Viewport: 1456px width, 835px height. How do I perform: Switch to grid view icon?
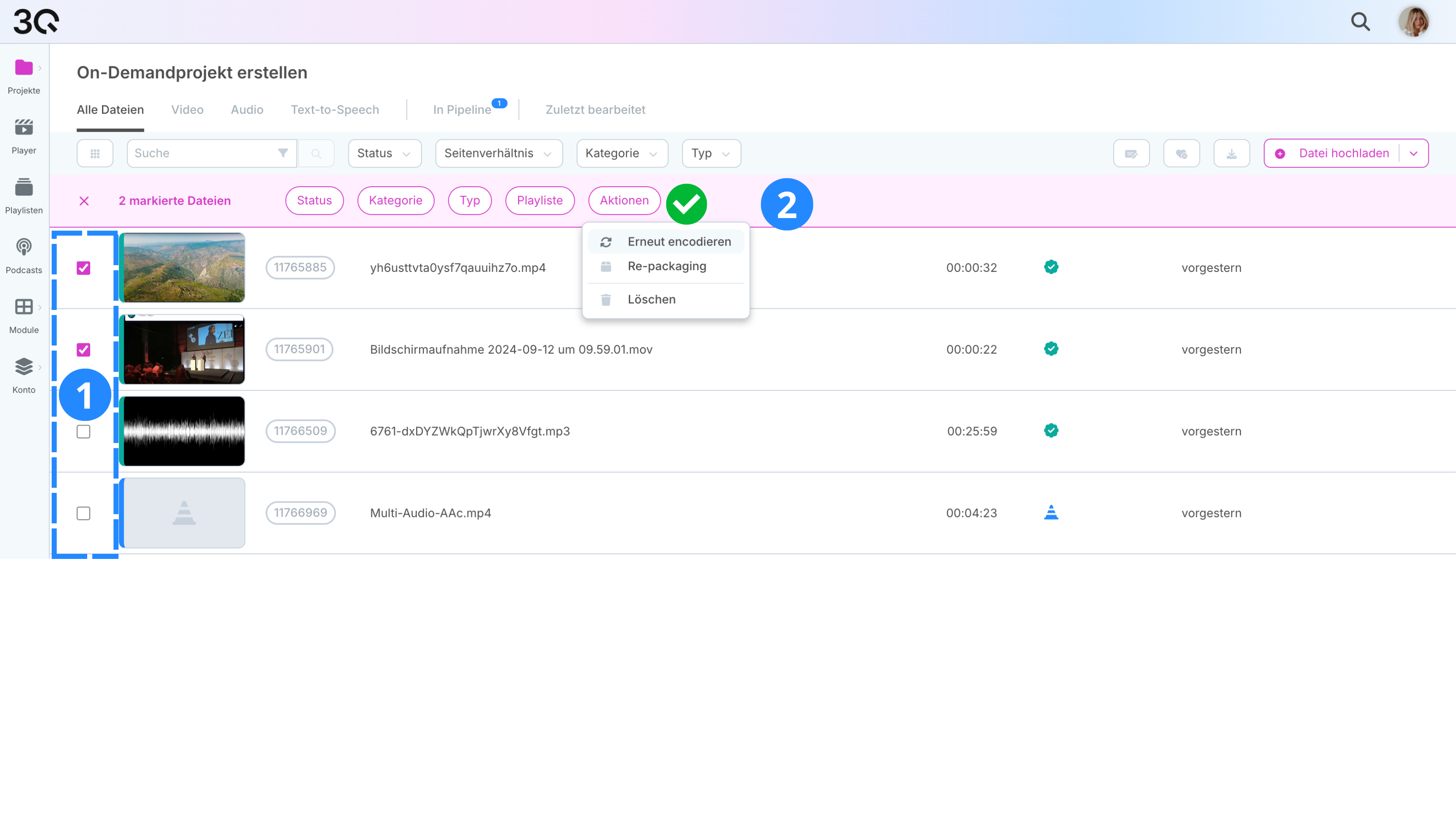(95, 153)
